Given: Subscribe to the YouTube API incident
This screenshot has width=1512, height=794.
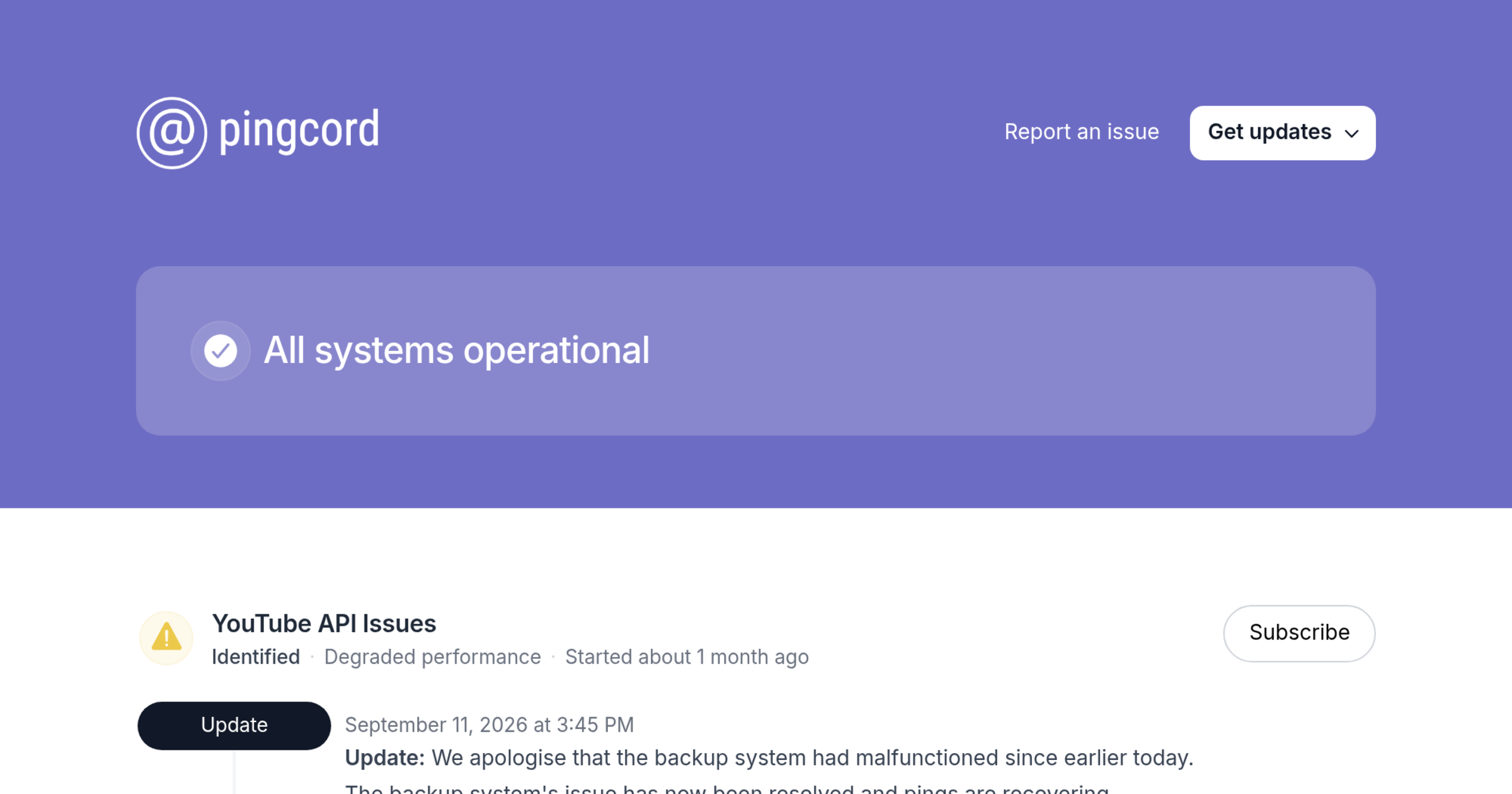Looking at the screenshot, I should pyautogui.click(x=1299, y=633).
